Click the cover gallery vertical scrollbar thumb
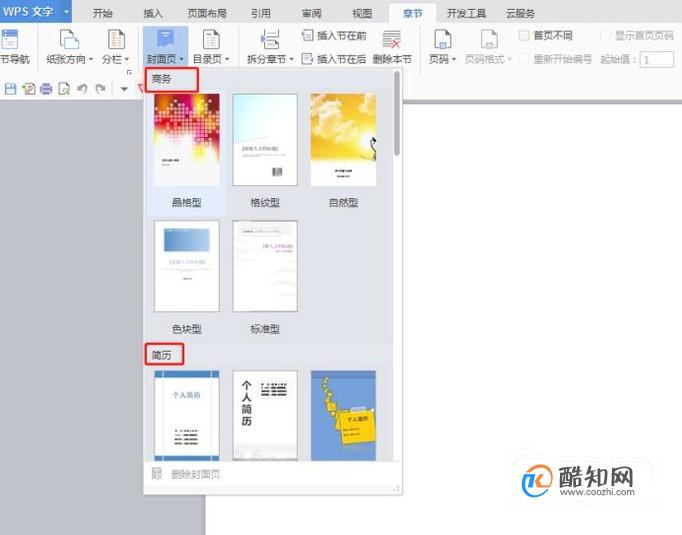682x535 pixels. (x=397, y=113)
